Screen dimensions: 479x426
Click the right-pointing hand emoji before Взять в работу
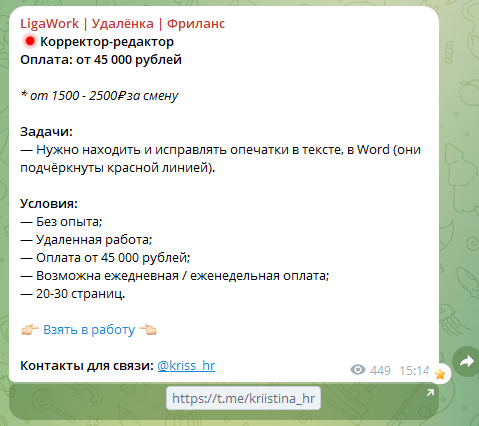click(30, 330)
